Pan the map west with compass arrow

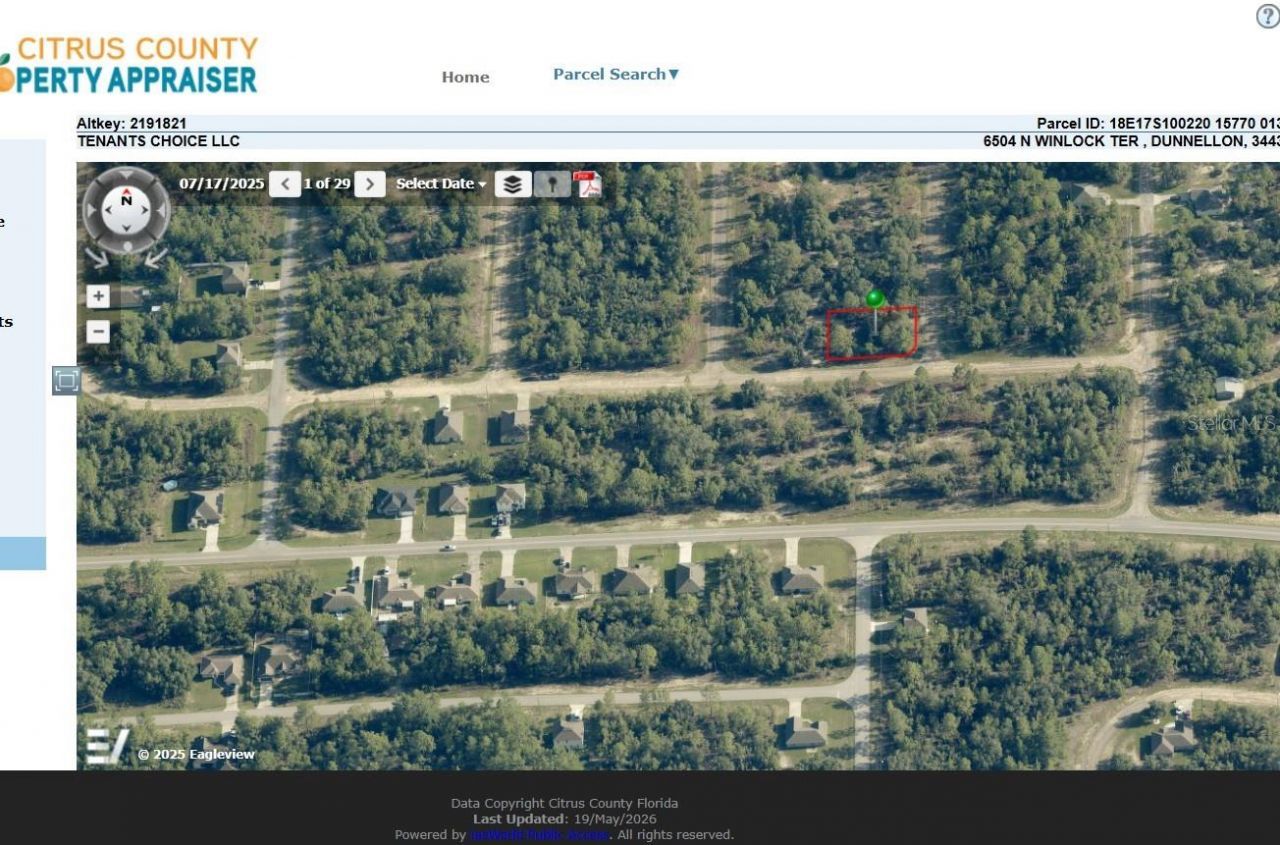click(107, 212)
